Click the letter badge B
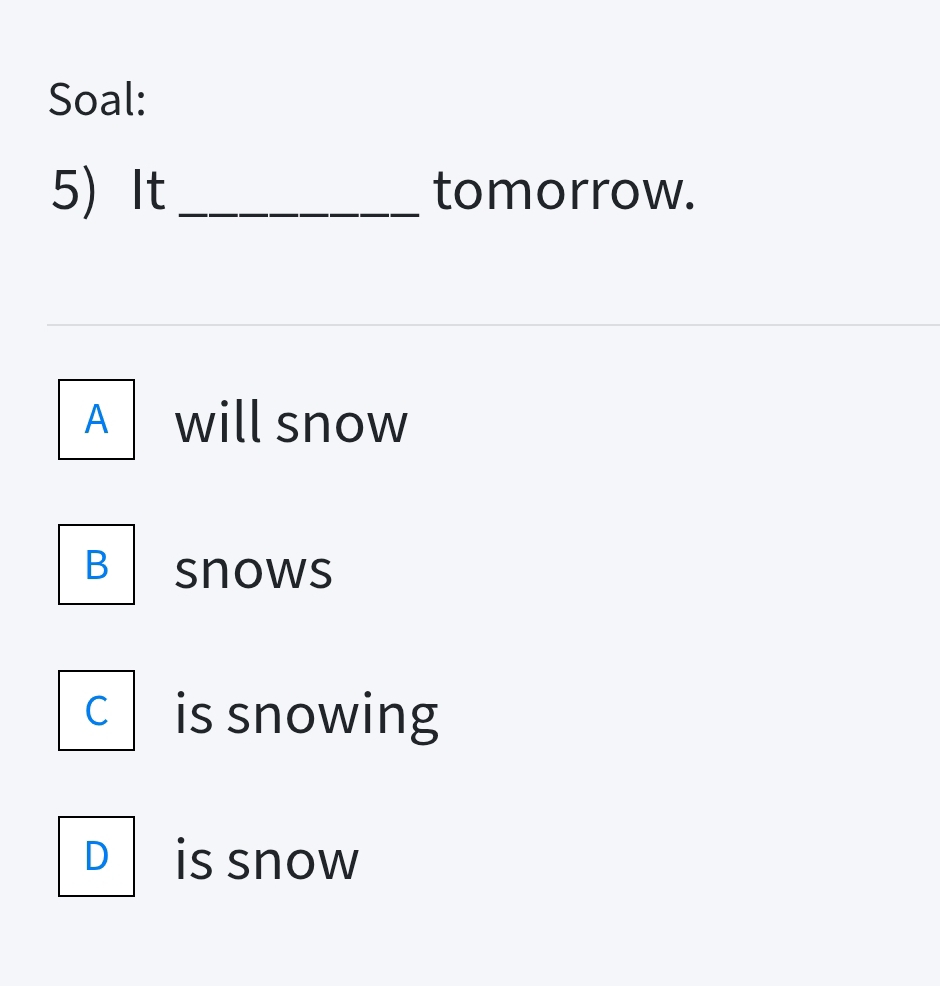The width and height of the screenshot is (940, 986). tap(96, 565)
